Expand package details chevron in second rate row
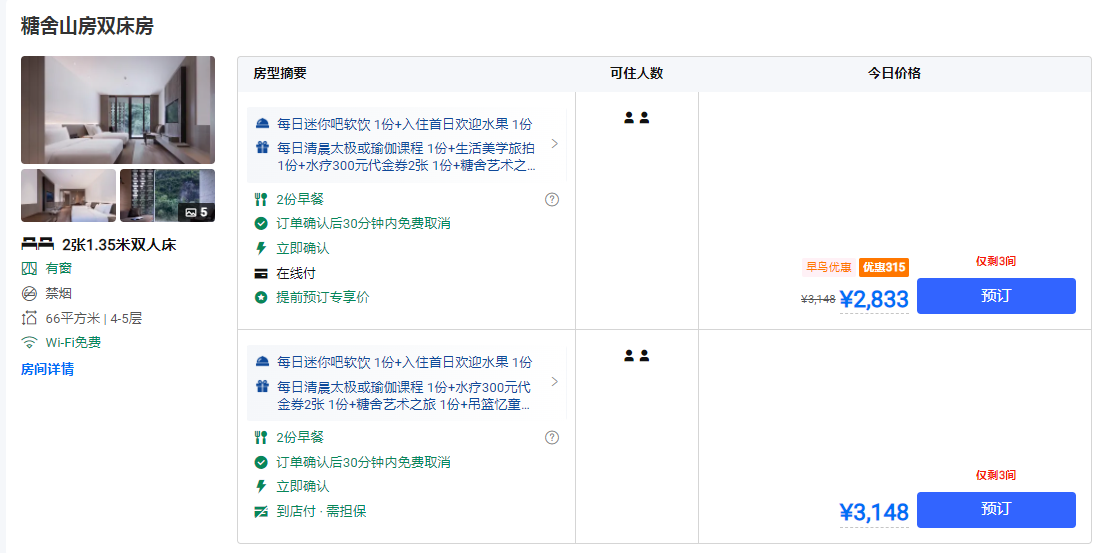The height and width of the screenshot is (553, 1099). (555, 381)
